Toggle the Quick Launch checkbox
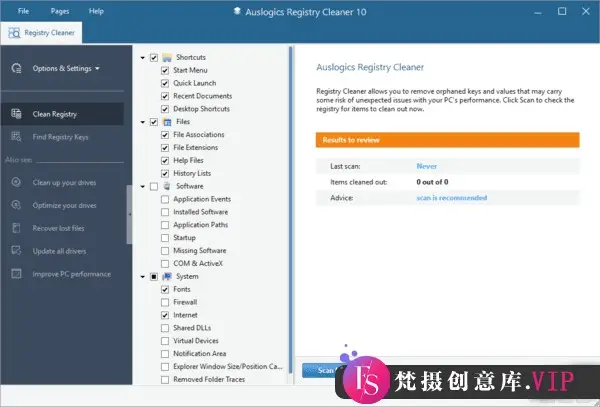This screenshot has width=600, height=407. click(x=165, y=83)
